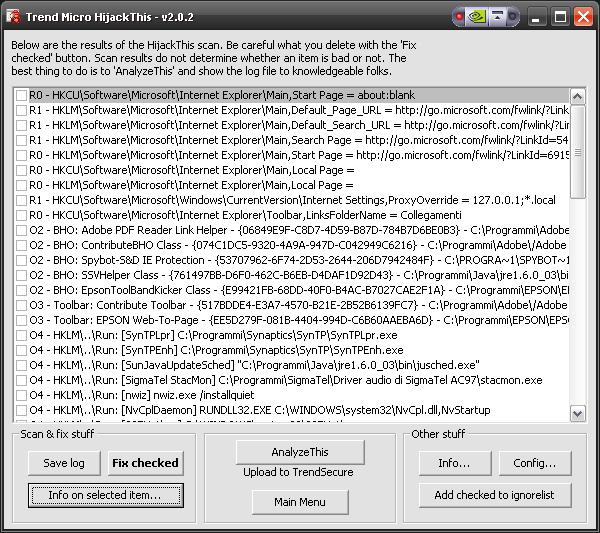The width and height of the screenshot is (600, 533).
Task: Check the Start Page = about:blank entry
Action: click(x=21, y=95)
